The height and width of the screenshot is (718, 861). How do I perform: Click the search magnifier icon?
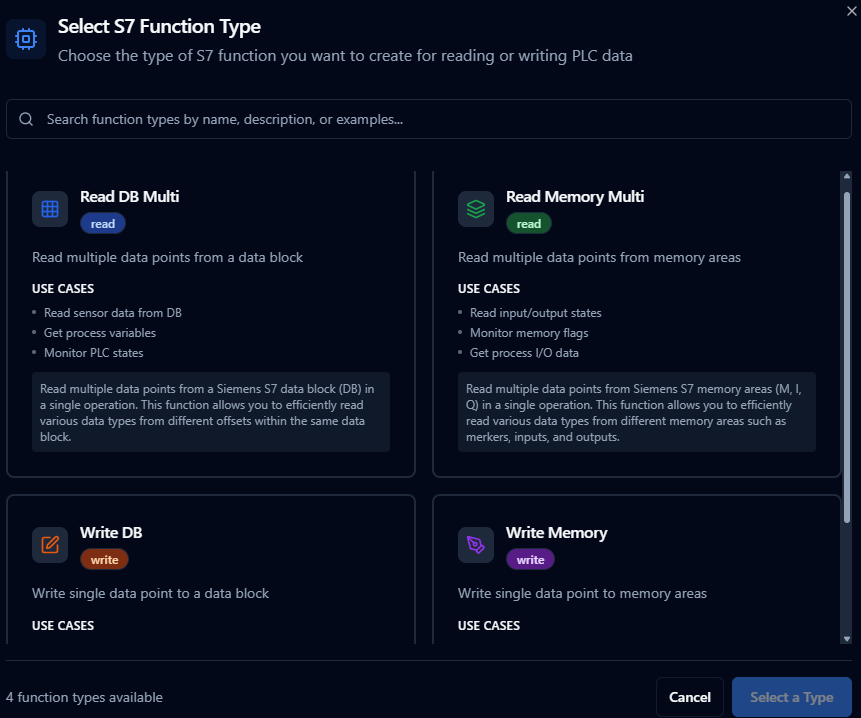[26, 119]
